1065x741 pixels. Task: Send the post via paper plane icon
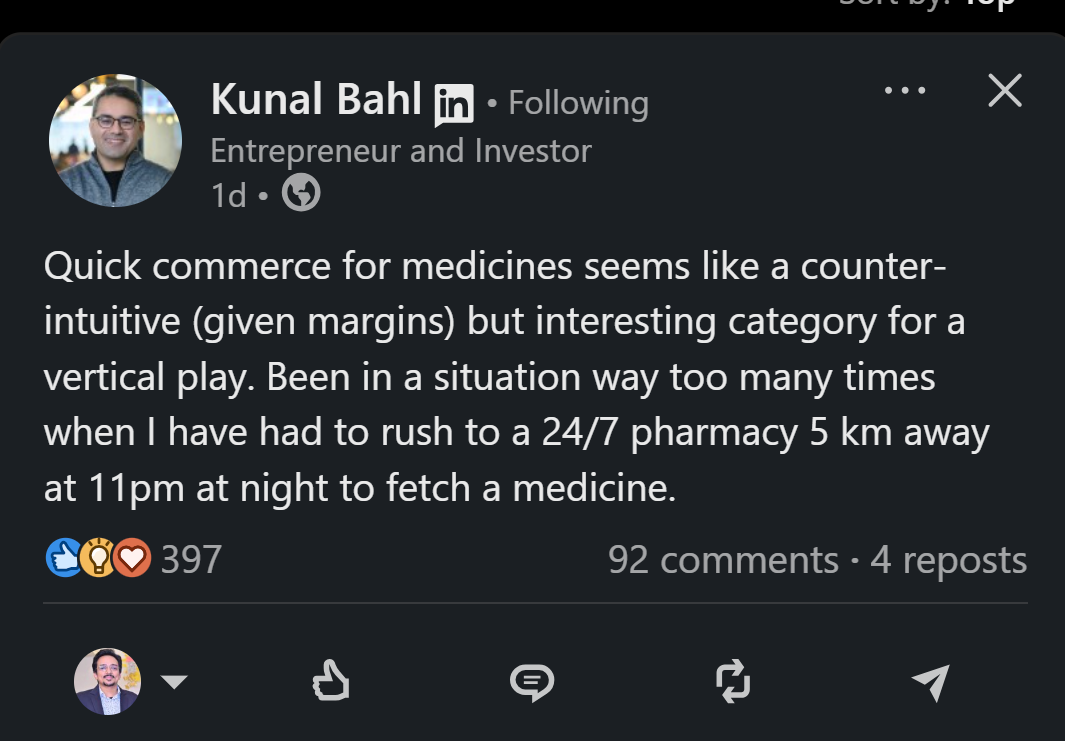pyautogui.click(x=930, y=682)
